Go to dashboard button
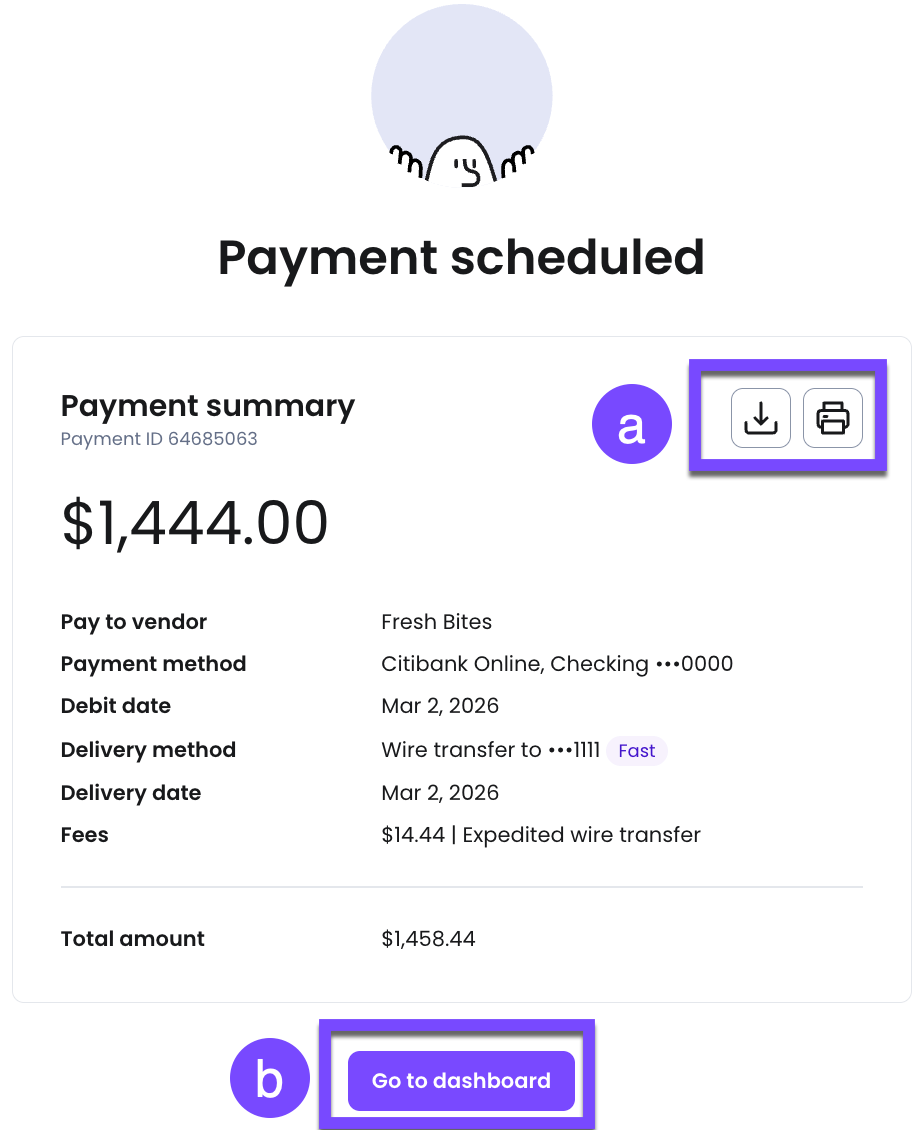The height and width of the screenshot is (1130, 924). click(461, 1080)
